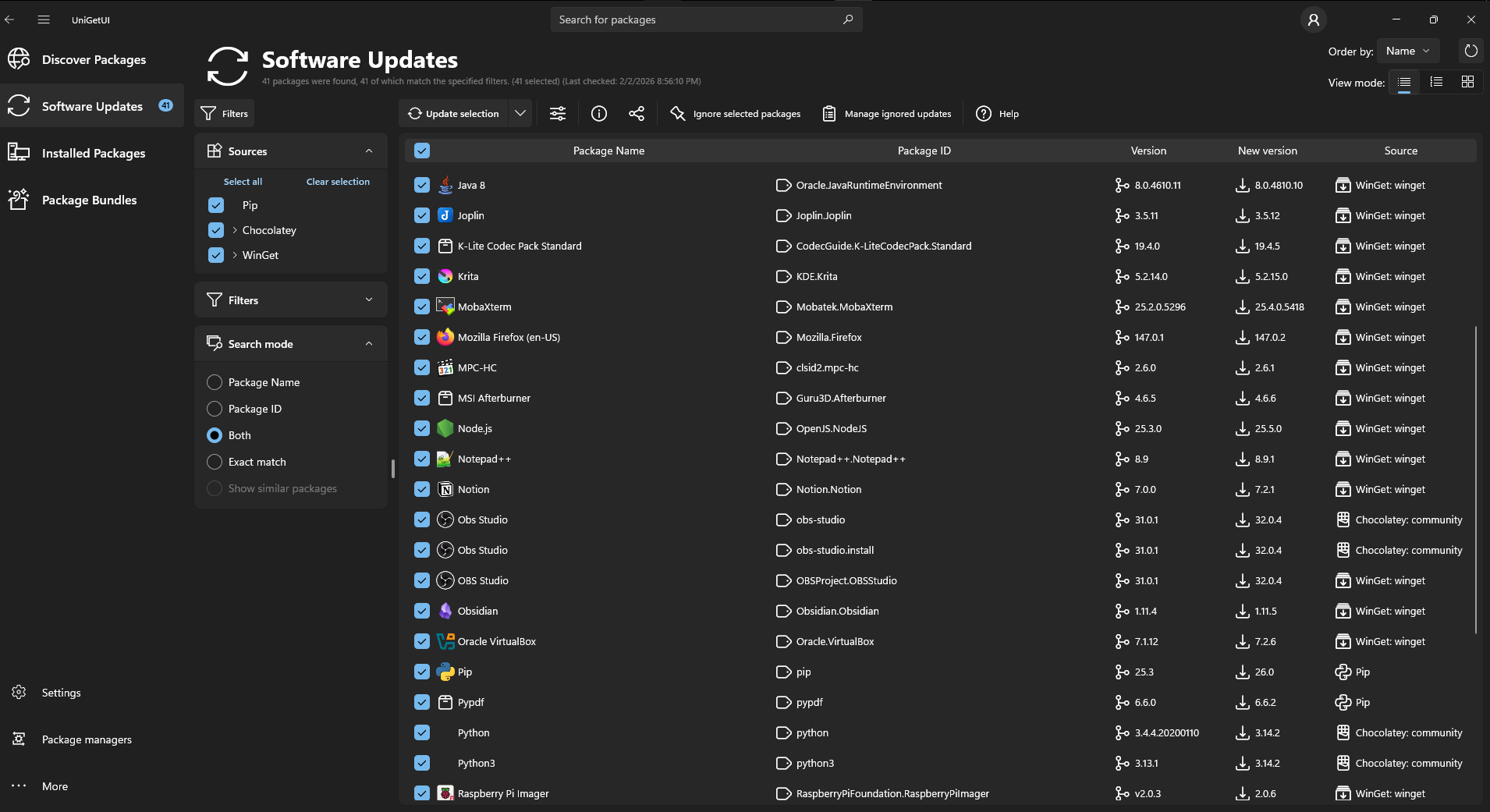Image resolution: width=1490 pixels, height=812 pixels.
Task: Open Package managers page
Action: (x=92, y=739)
